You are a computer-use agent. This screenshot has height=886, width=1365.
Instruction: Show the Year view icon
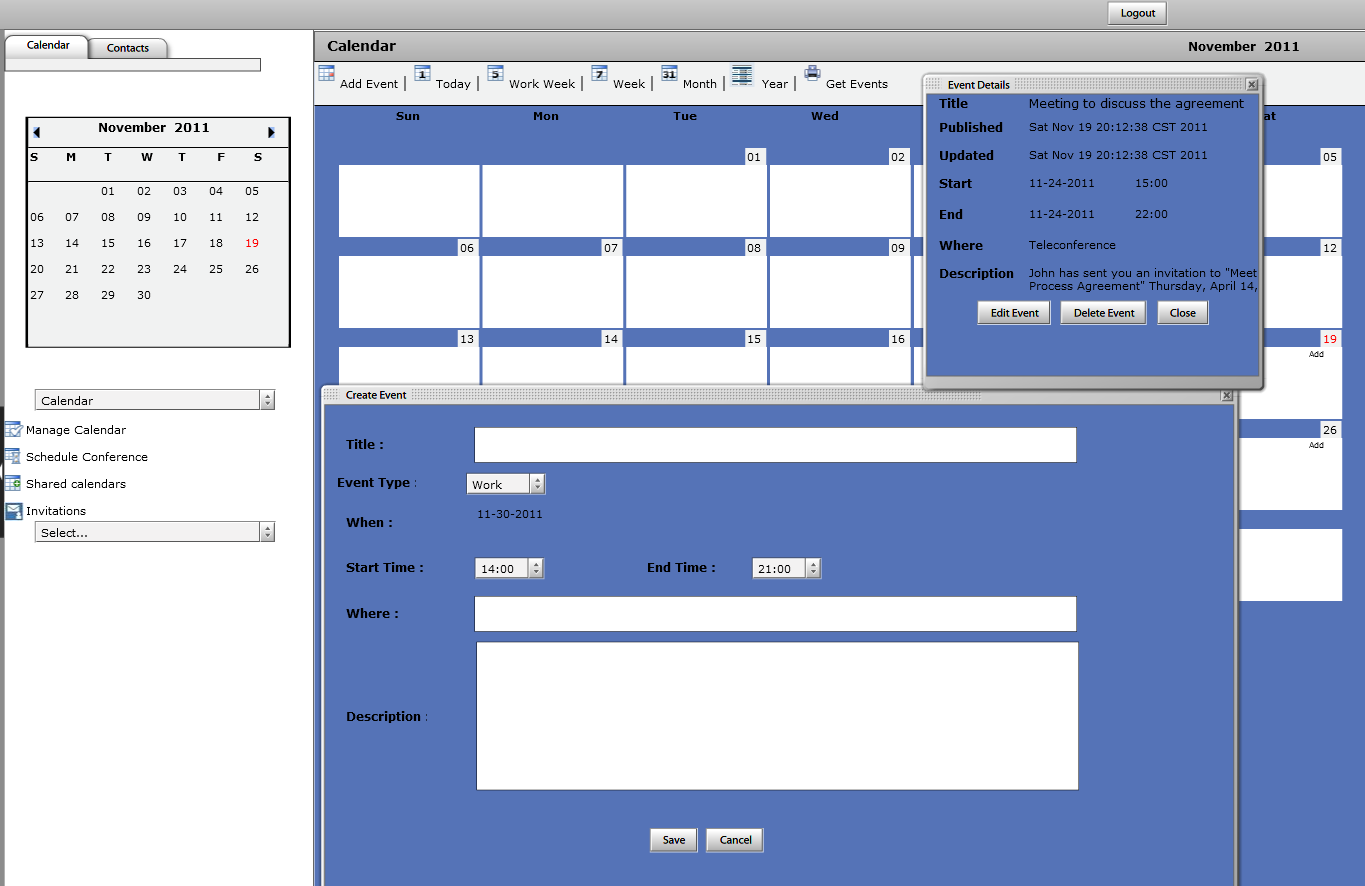click(x=741, y=74)
